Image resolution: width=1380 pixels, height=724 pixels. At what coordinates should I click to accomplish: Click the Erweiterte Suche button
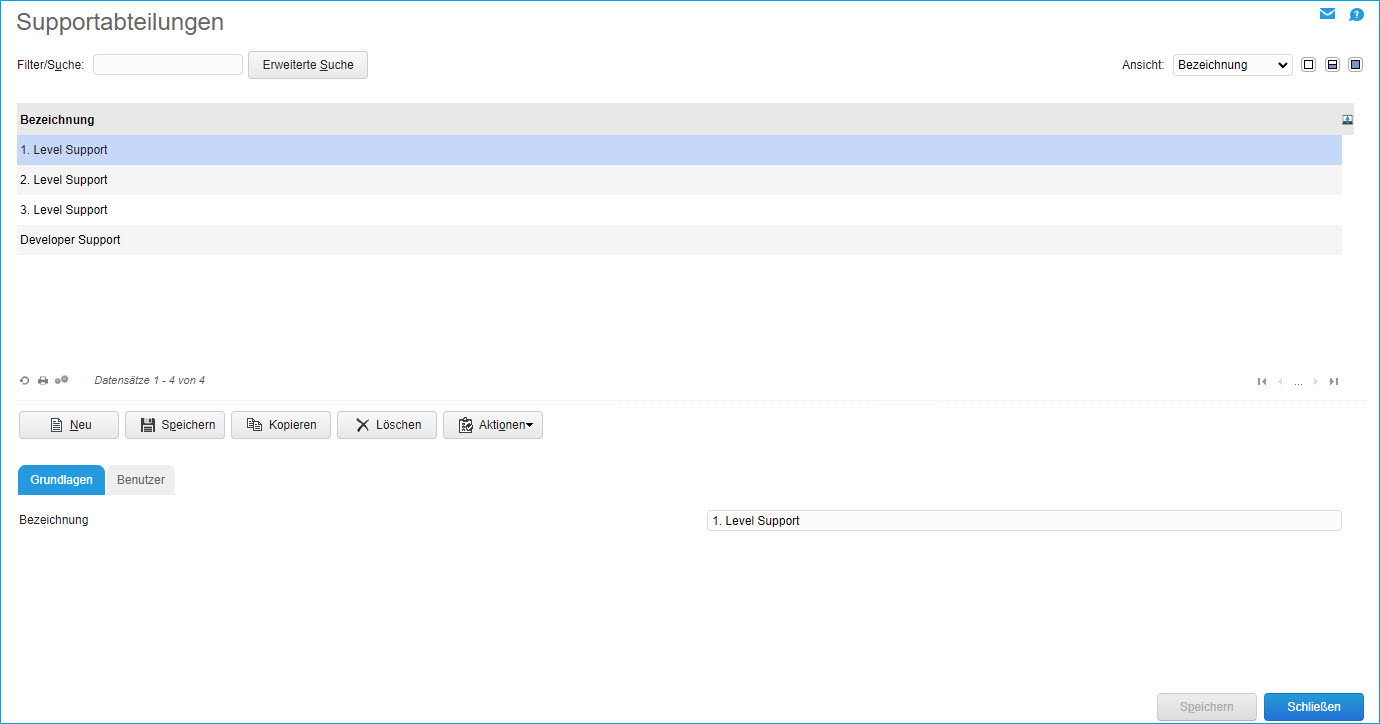point(308,65)
